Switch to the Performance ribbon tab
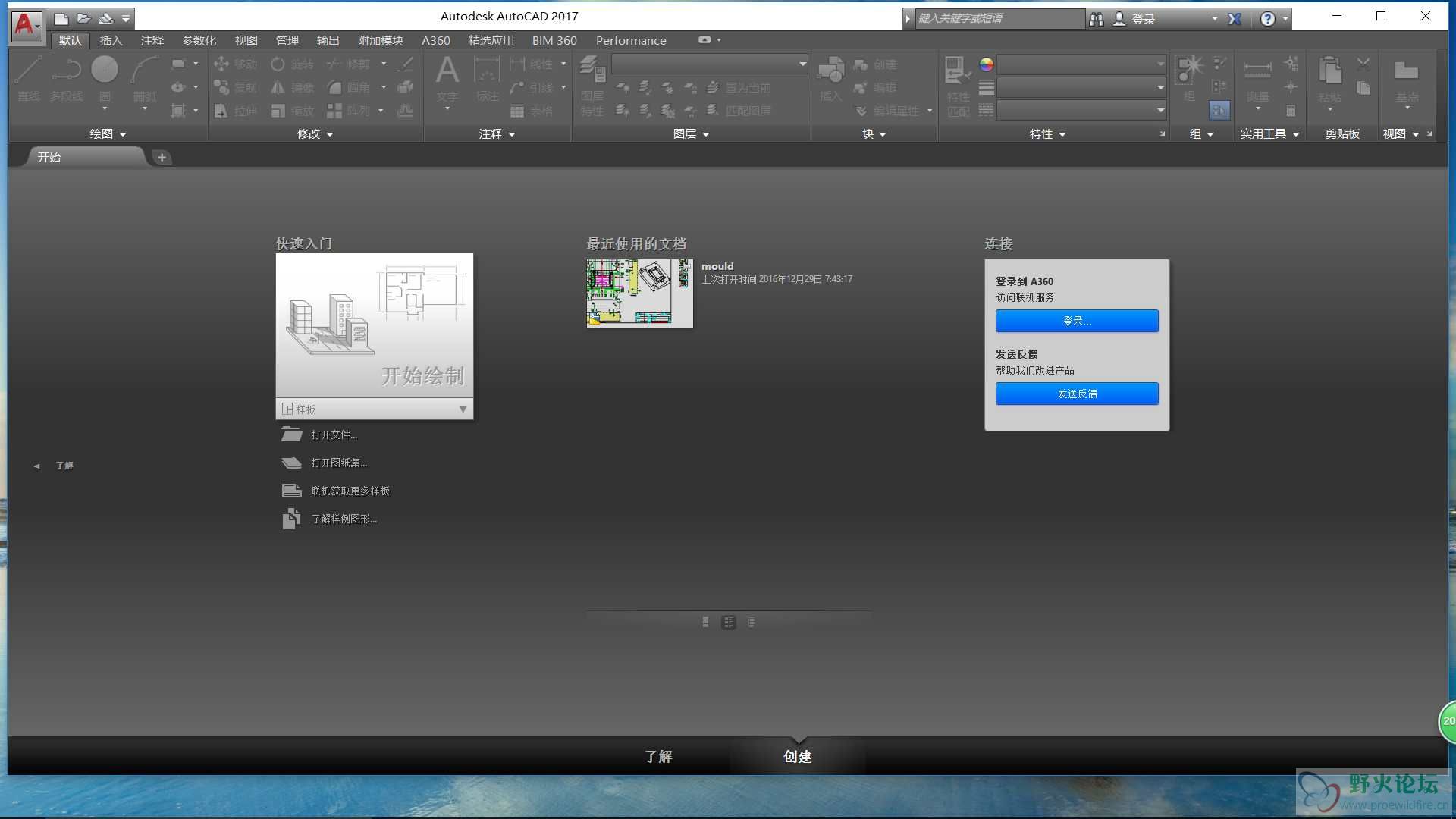This screenshot has width=1456, height=819. 631,40
